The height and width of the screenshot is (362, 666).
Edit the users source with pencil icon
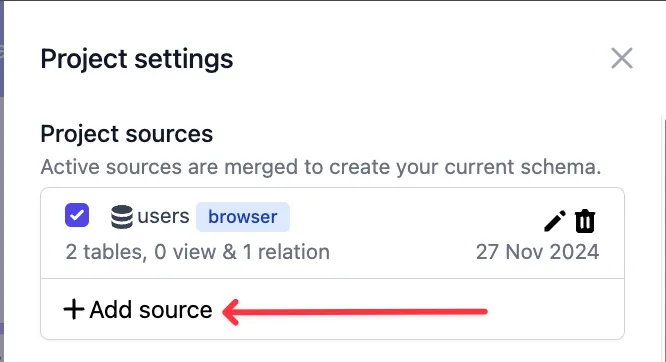[555, 221]
